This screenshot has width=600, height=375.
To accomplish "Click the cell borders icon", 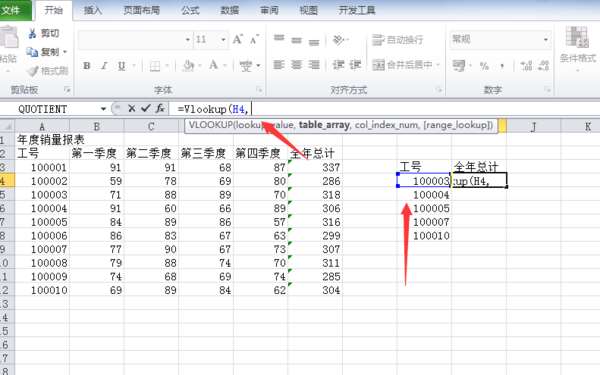I will 155,66.
